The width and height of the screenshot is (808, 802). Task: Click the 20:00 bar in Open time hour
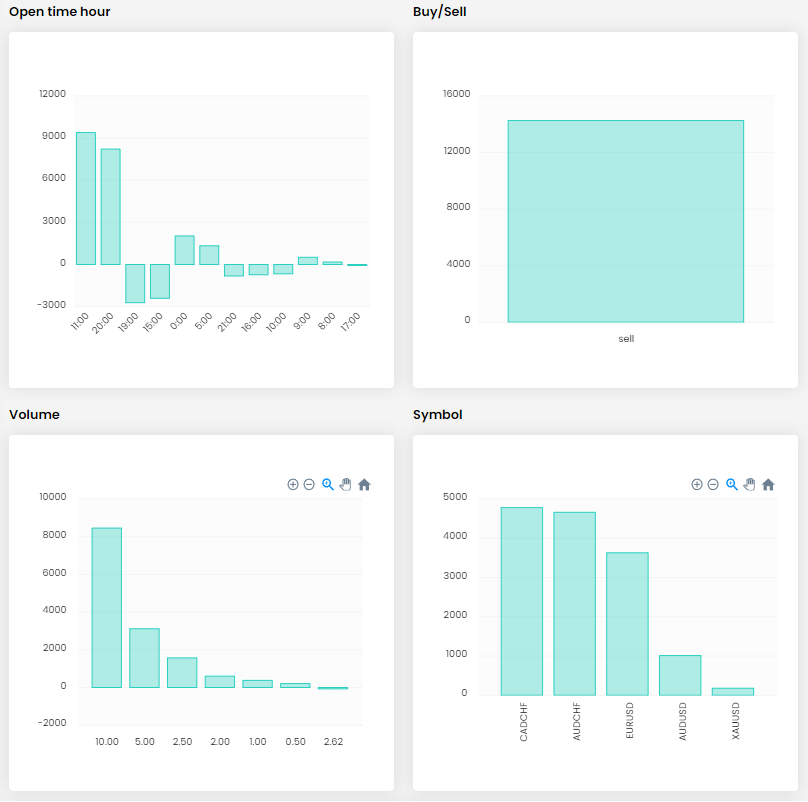pyautogui.click(x=110, y=206)
